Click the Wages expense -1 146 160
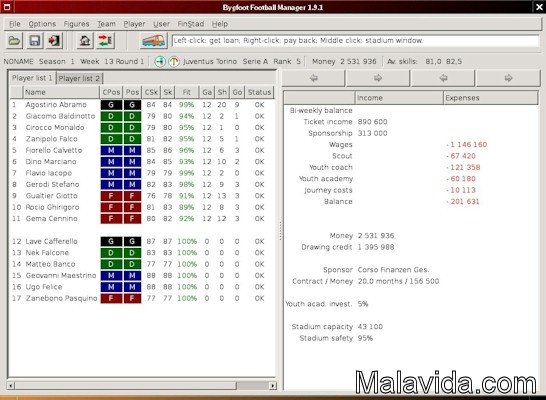 pyautogui.click(x=467, y=144)
